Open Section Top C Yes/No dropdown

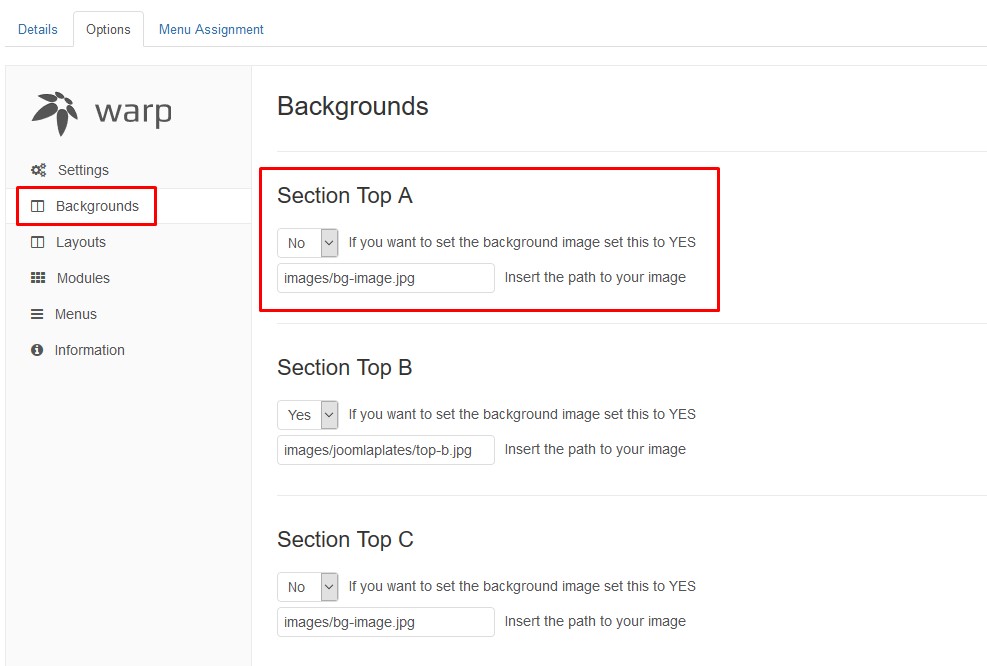[x=308, y=587]
